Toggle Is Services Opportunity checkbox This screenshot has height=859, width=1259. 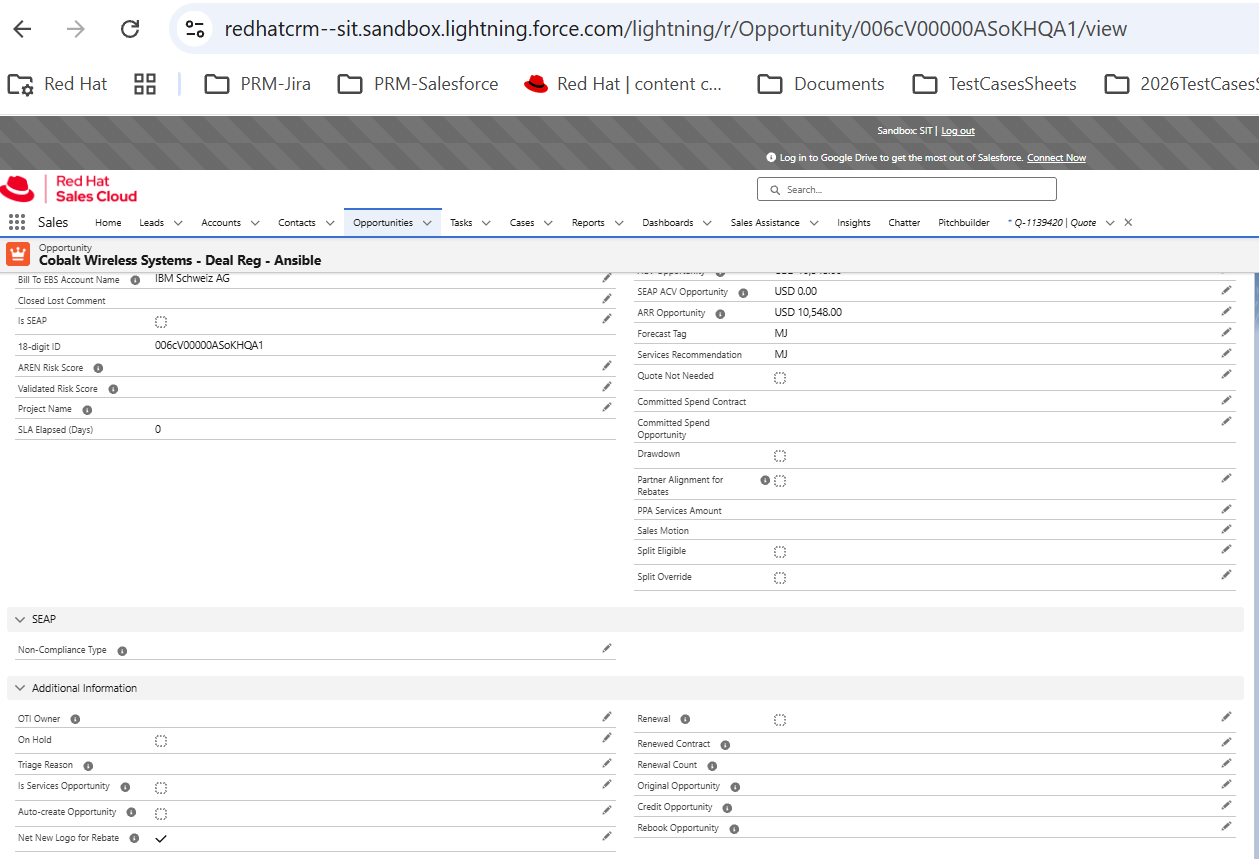click(161, 788)
